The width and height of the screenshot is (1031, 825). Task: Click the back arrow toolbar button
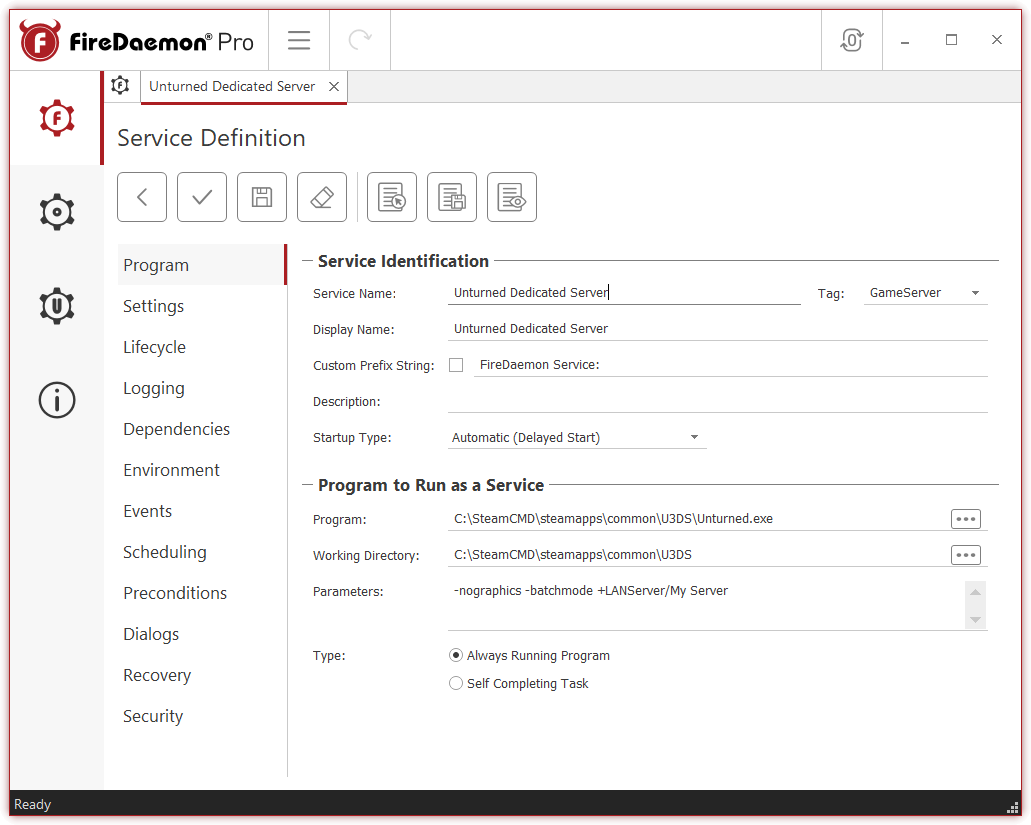142,197
